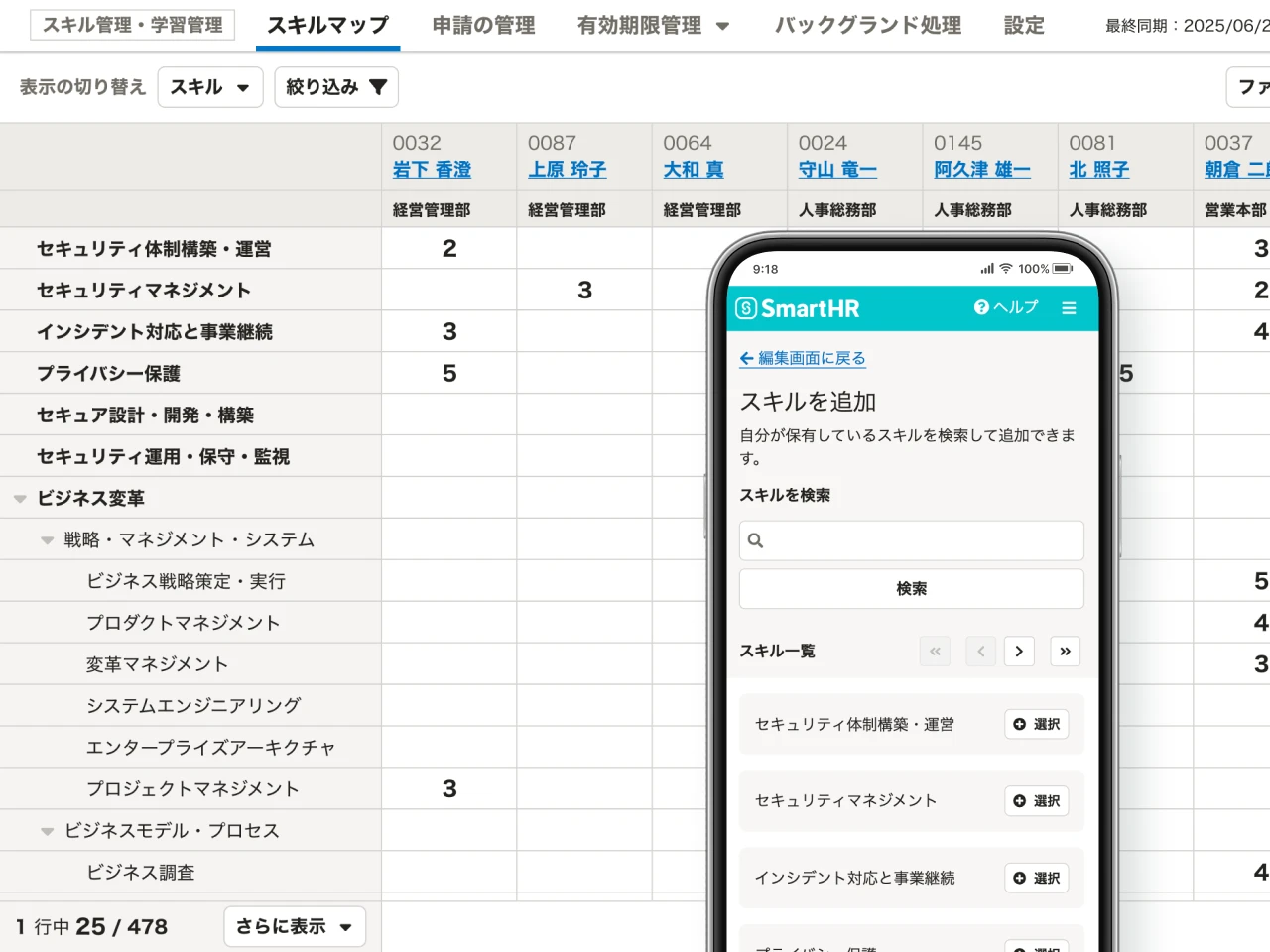Collapse the ビジネス変革 tree node
Viewport: 1270px width, 952px height.
click(20, 498)
